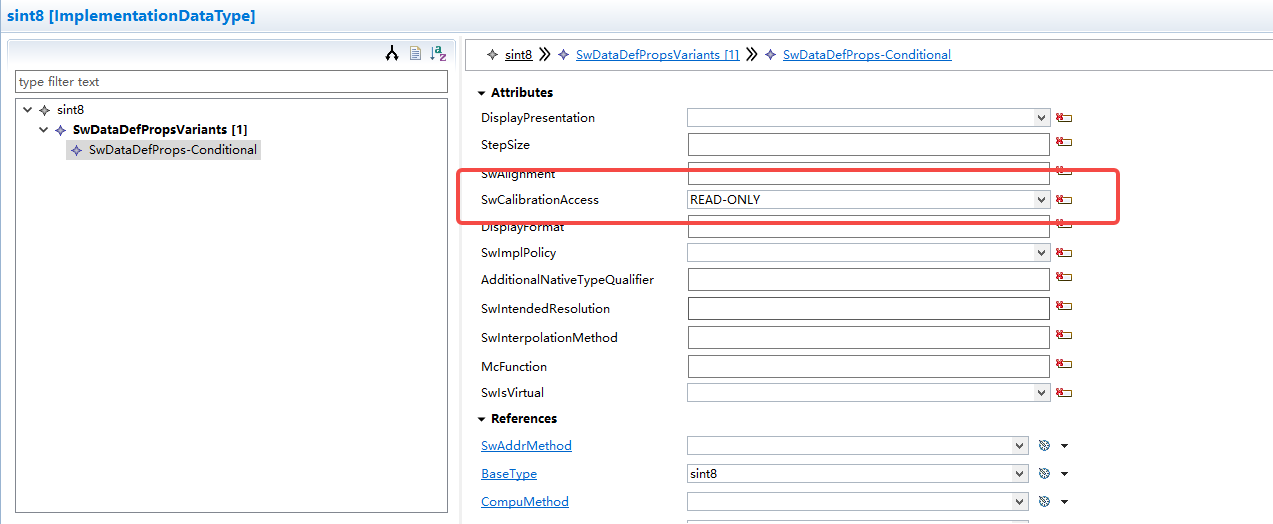Open the SwAddrMethod reference dropdown
The width and height of the screenshot is (1273, 524).
1020,446
